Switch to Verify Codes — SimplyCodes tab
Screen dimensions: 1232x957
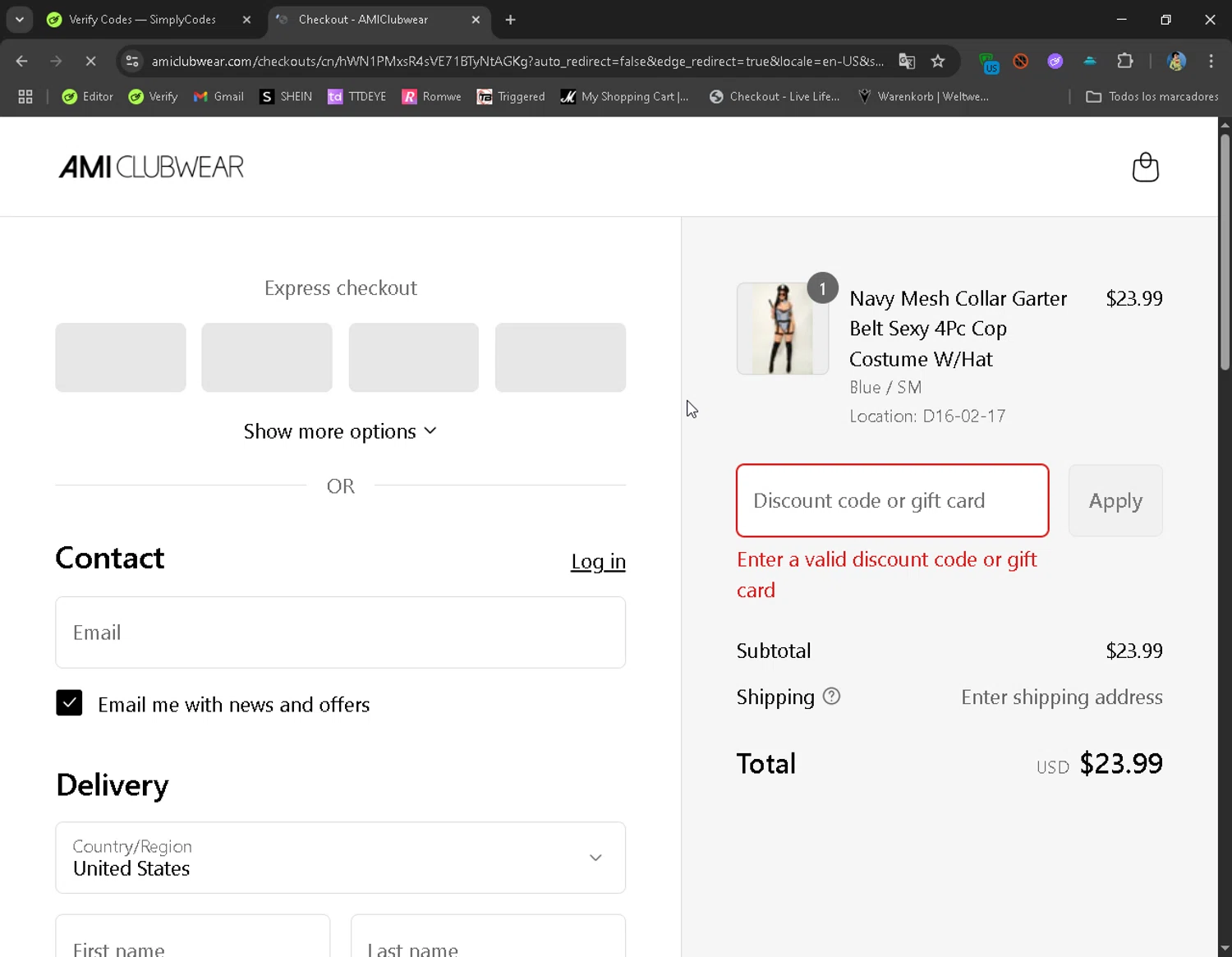(142, 20)
